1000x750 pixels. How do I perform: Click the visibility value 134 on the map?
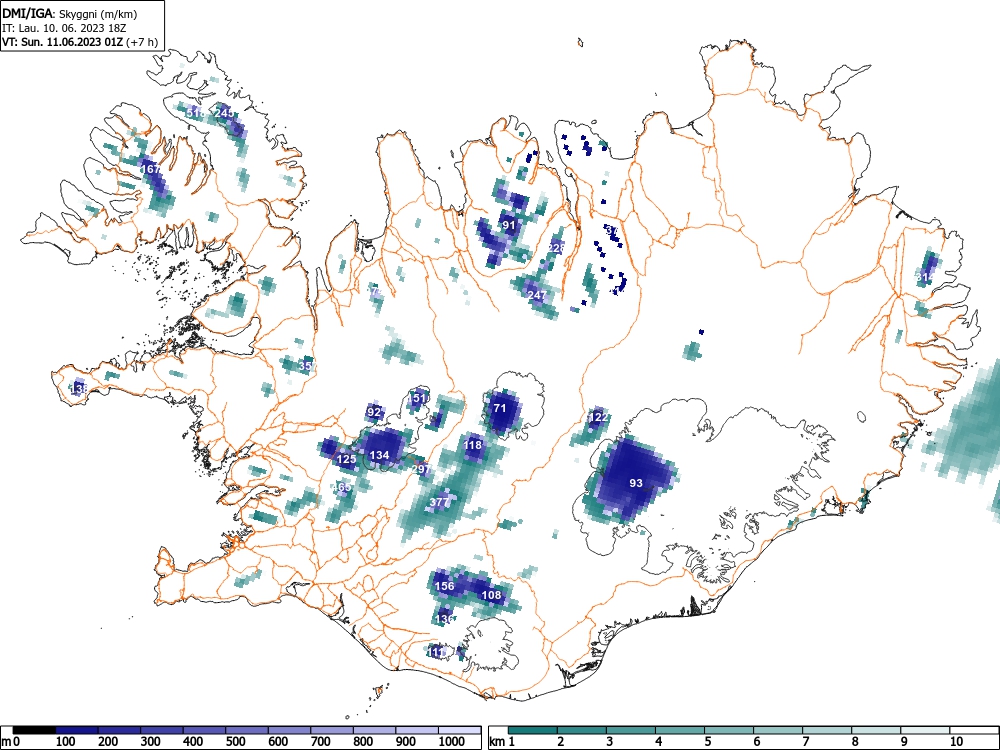pyautogui.click(x=379, y=455)
